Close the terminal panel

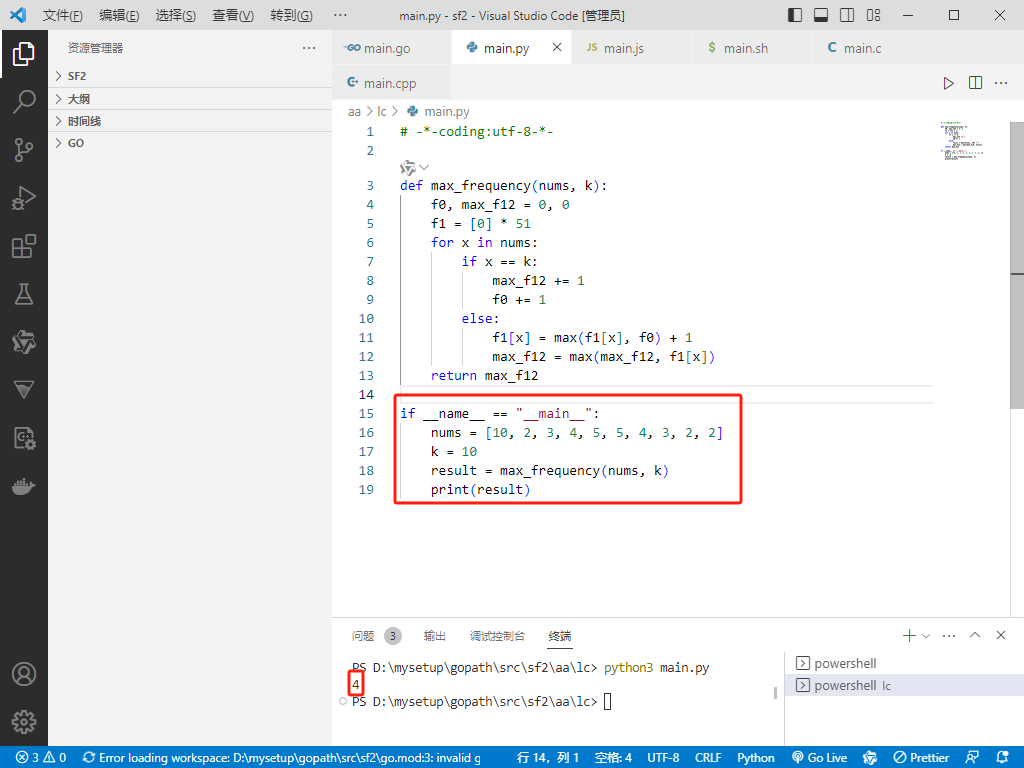point(1000,635)
